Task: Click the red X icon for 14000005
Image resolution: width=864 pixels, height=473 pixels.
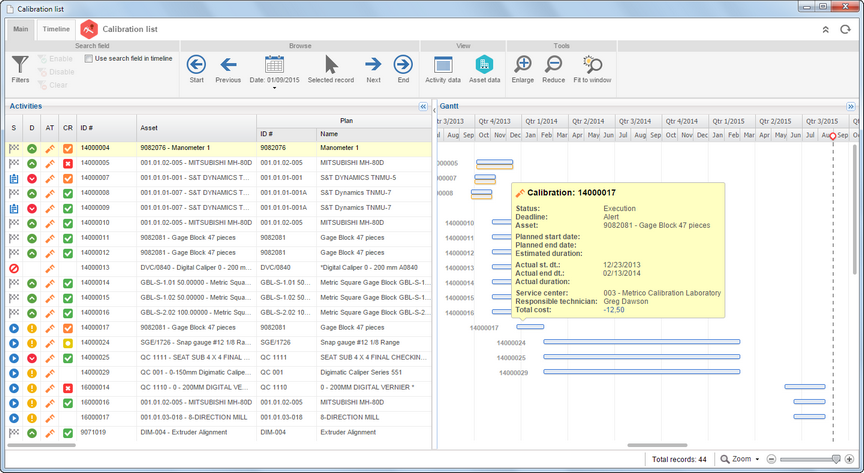Action: [68, 164]
